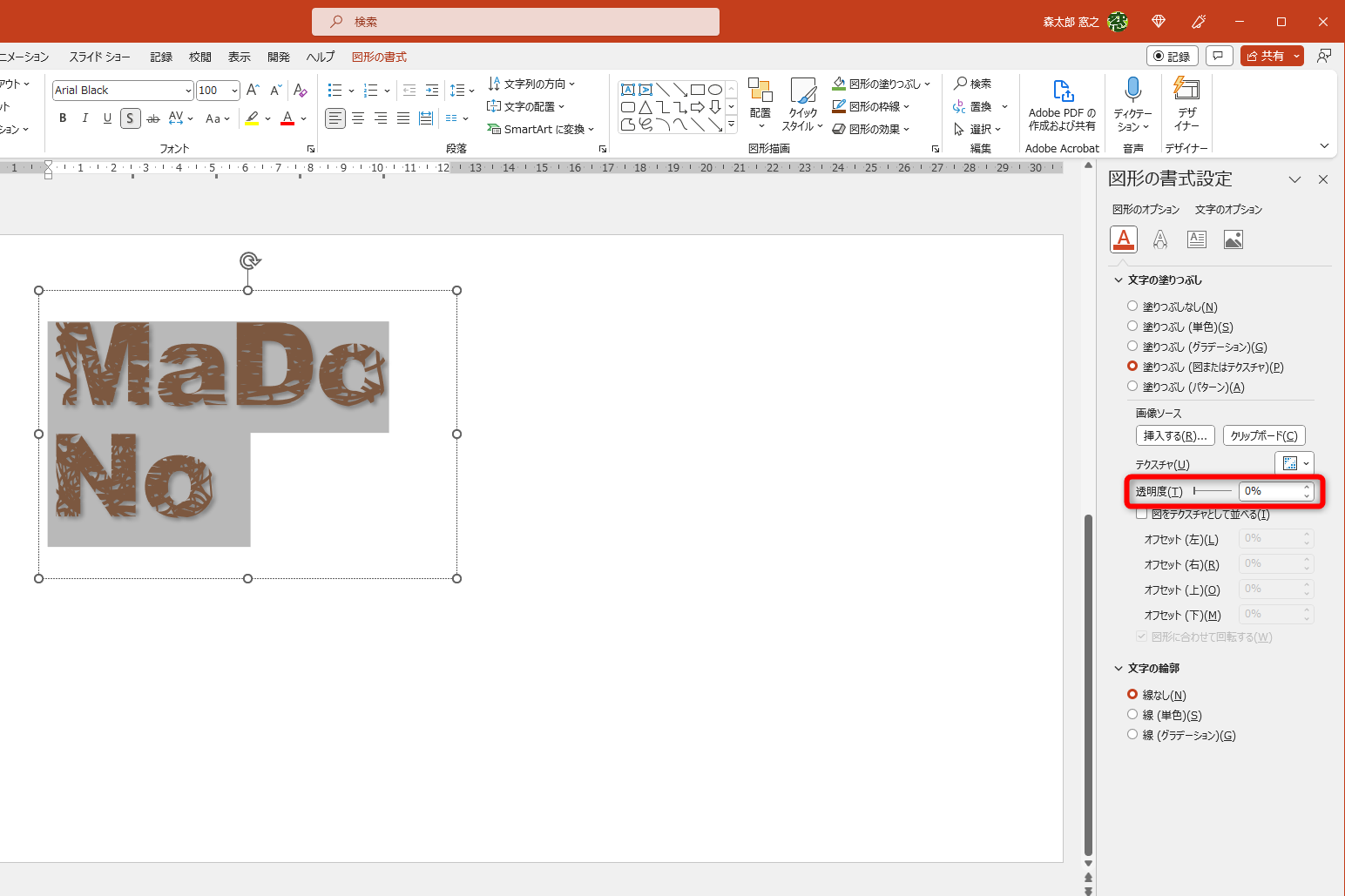Open the font size 100 dropdown

click(234, 91)
